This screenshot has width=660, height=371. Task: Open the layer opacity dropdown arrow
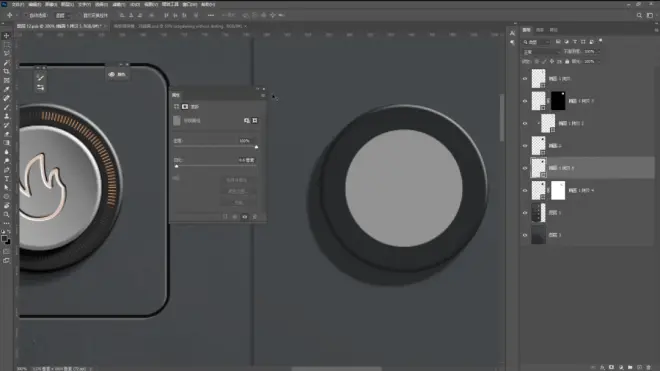tap(599, 51)
